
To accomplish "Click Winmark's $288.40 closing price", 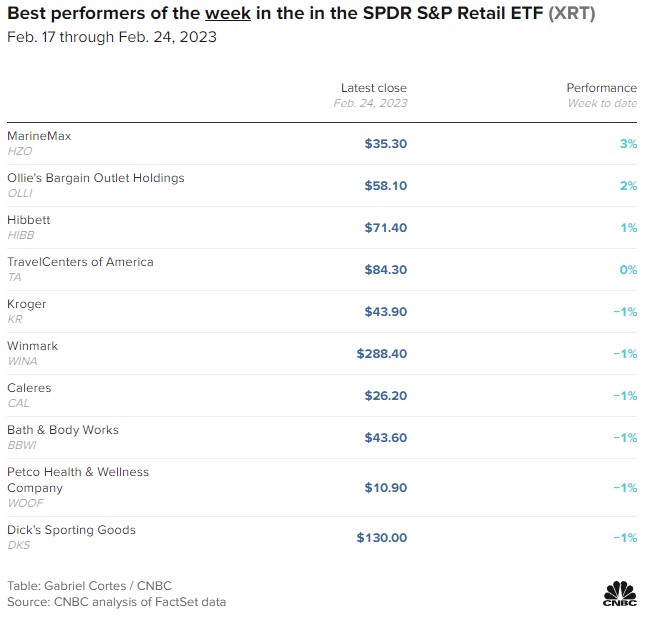I will click(382, 354).
